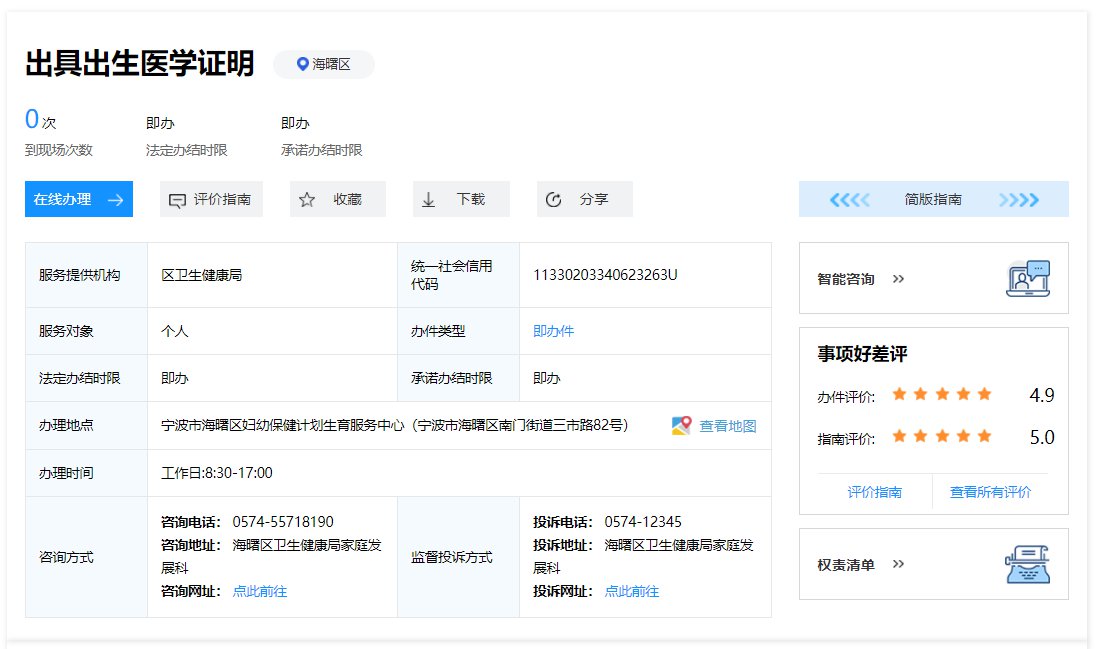Click the 智能咨询 computer chat icon
Screen dimensions: 1097x649
(x=1027, y=279)
